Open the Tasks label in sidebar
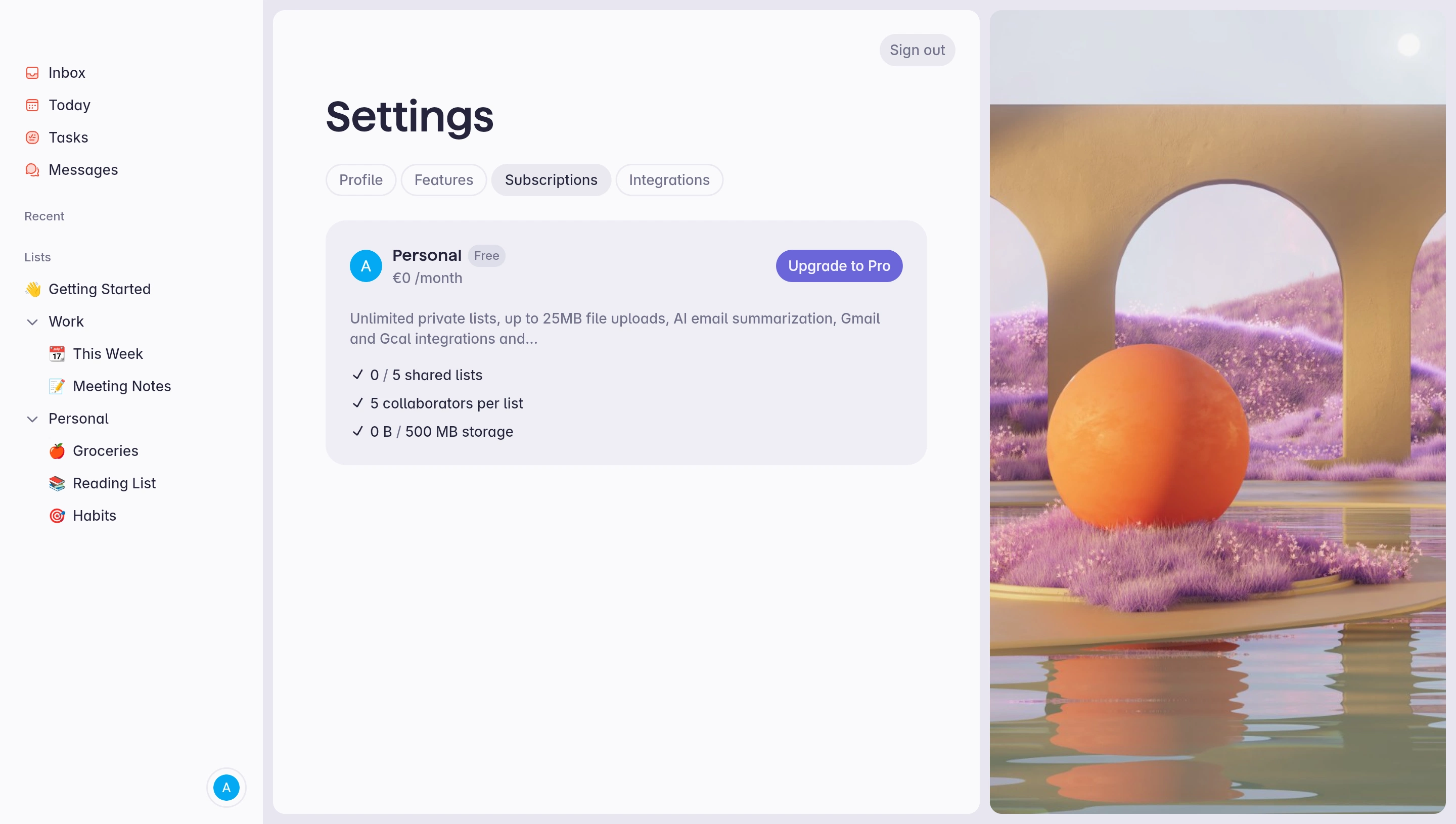1456x824 pixels. coord(68,138)
